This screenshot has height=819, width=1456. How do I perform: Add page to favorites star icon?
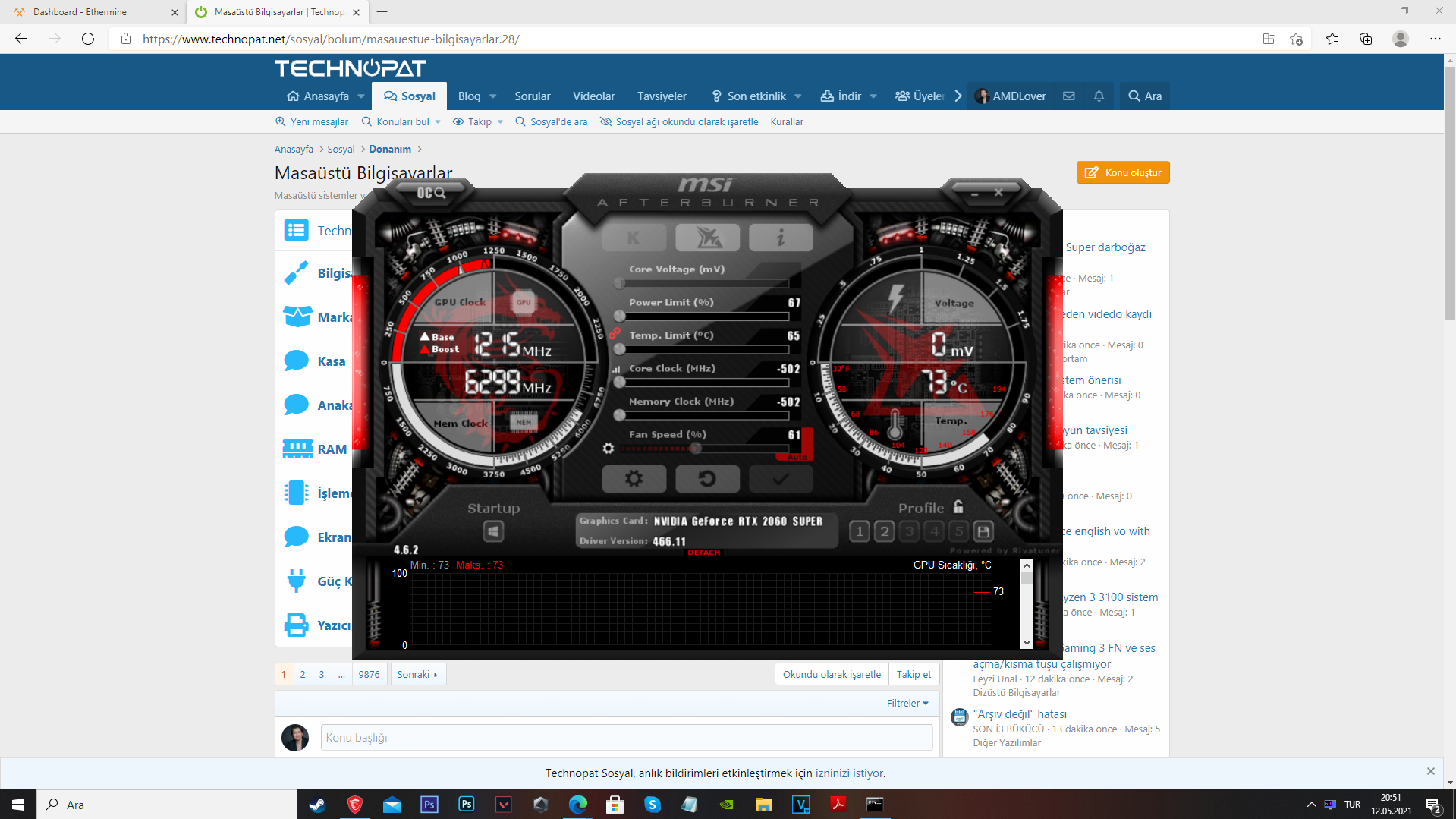click(1297, 39)
